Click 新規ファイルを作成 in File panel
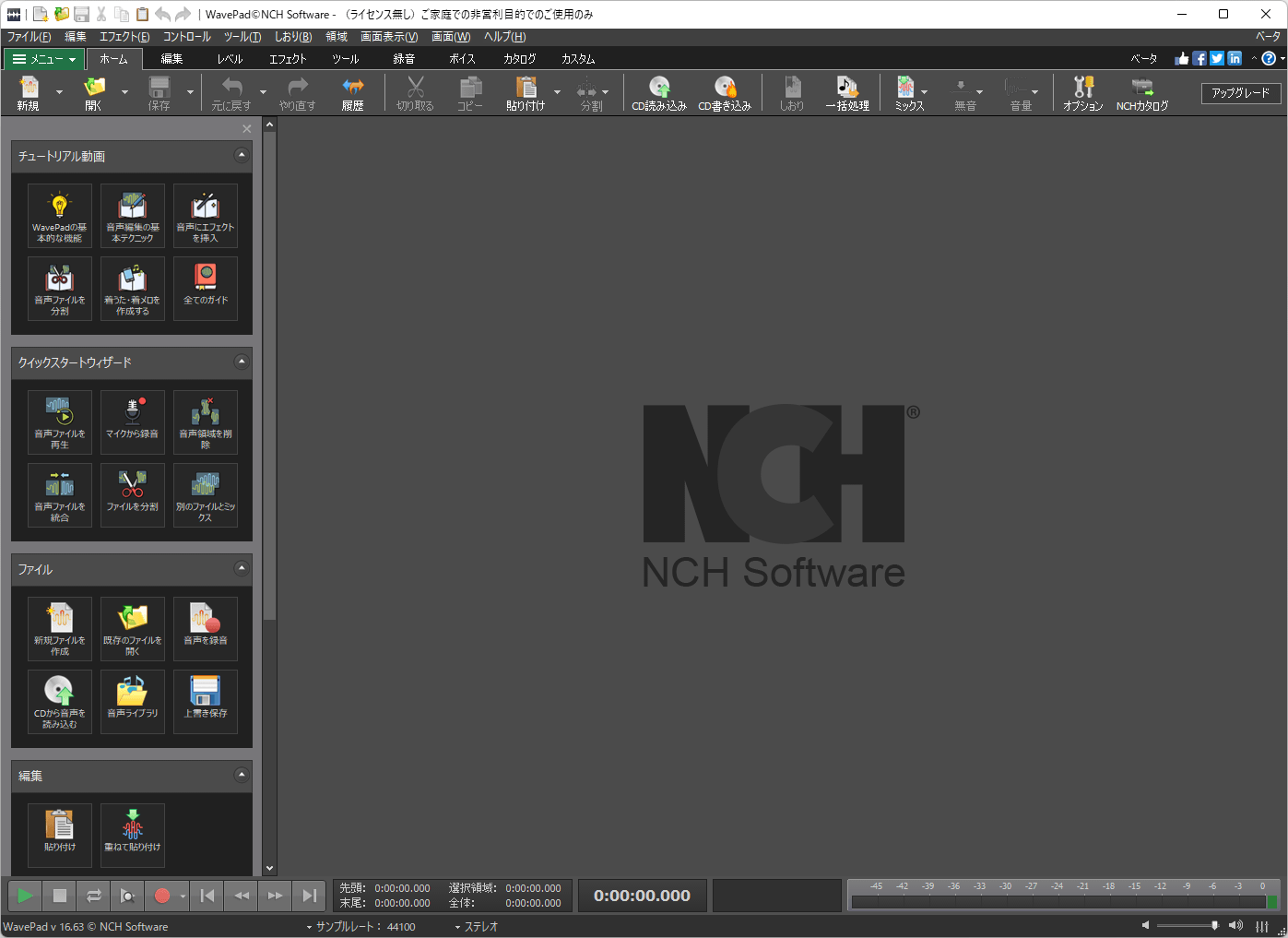This screenshot has height=938, width=1288. tap(60, 629)
